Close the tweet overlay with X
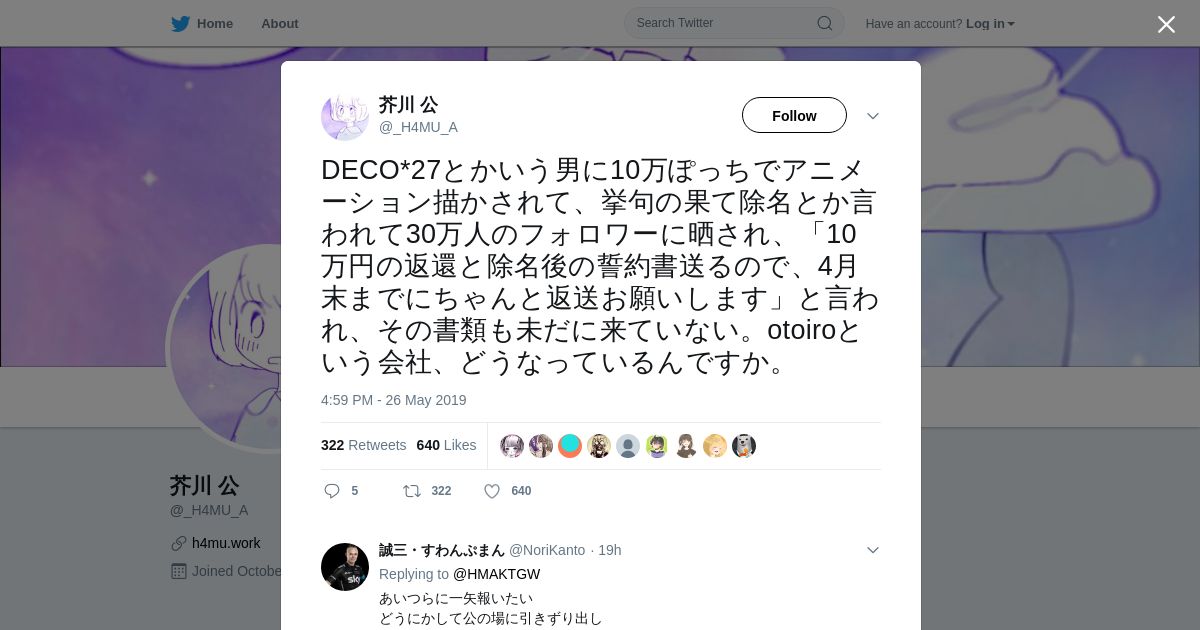The height and width of the screenshot is (630, 1200). coord(1166,24)
